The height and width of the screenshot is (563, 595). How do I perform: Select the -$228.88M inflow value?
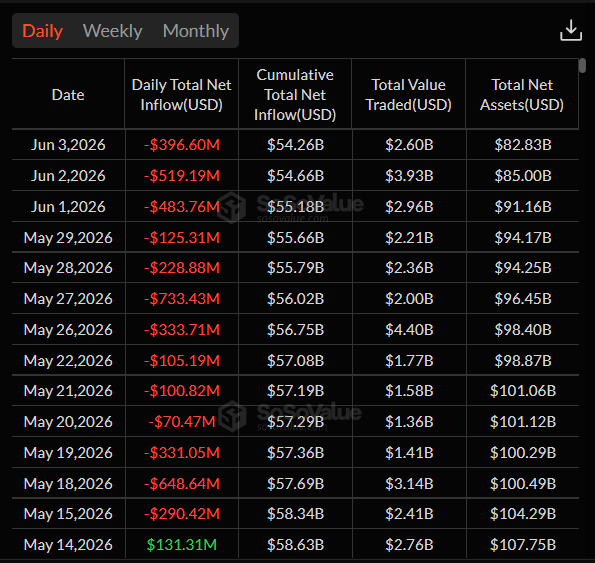click(x=182, y=268)
